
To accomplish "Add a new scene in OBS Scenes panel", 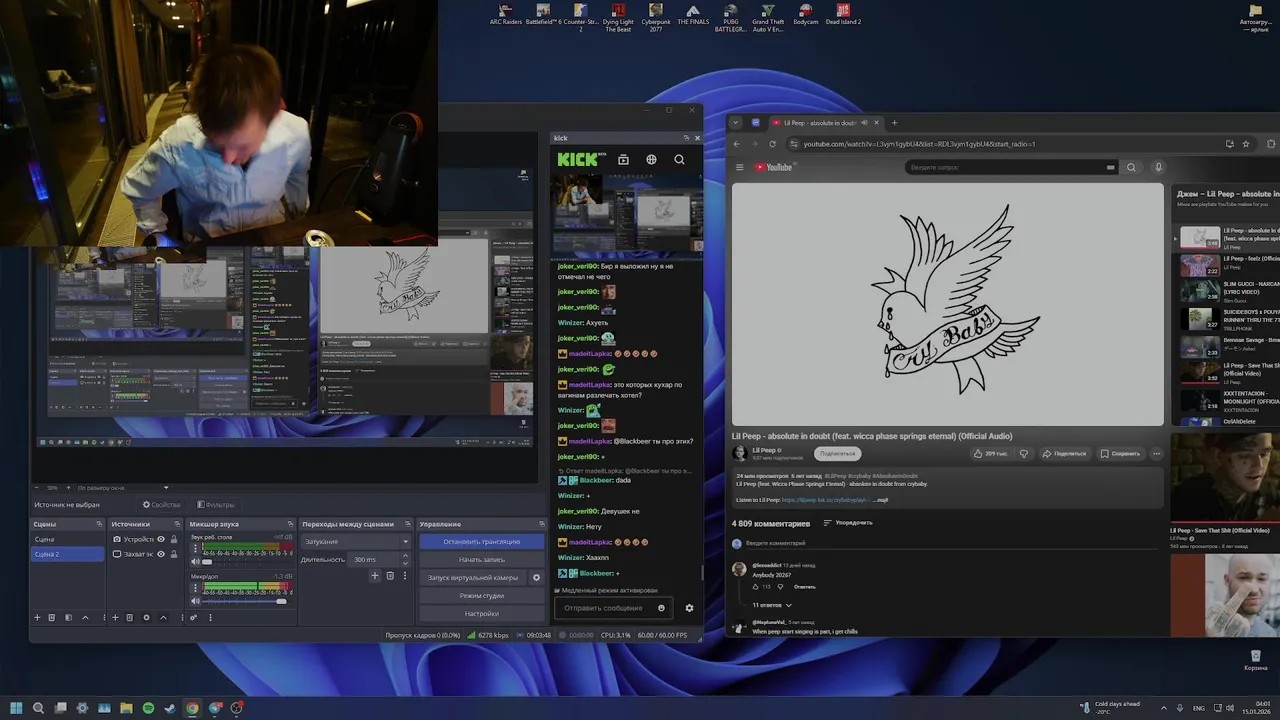I will 37,618.
